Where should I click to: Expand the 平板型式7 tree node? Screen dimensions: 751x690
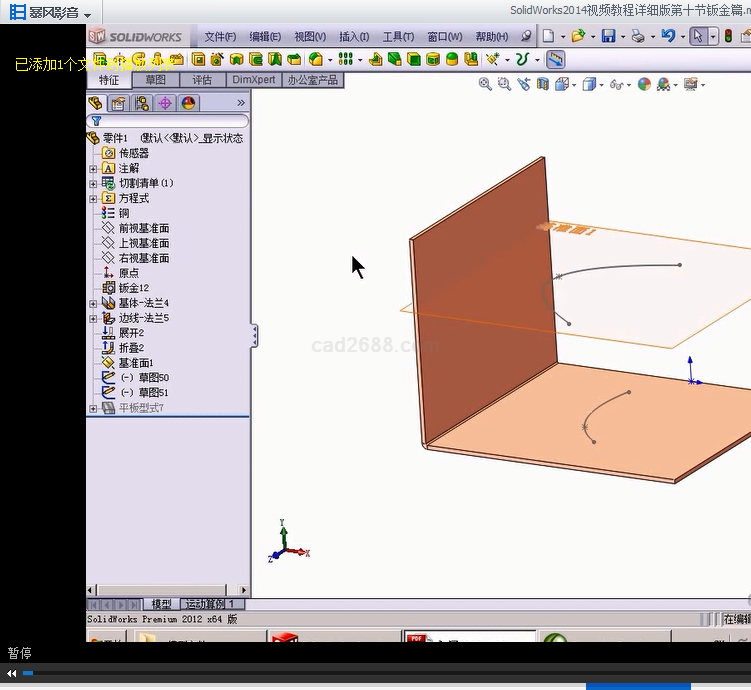pyautogui.click(x=93, y=408)
